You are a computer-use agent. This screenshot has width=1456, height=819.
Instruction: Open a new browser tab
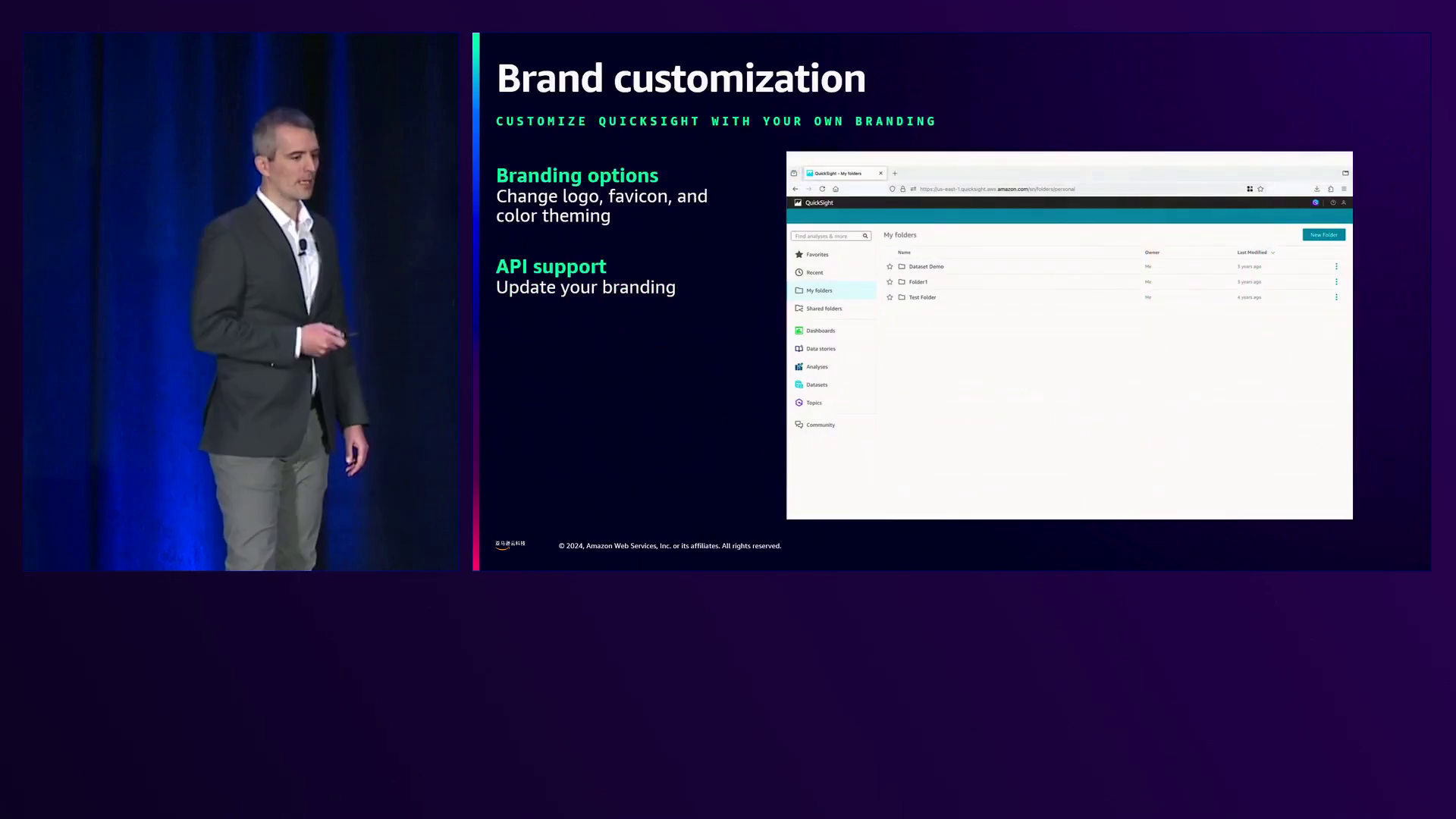pos(895,174)
